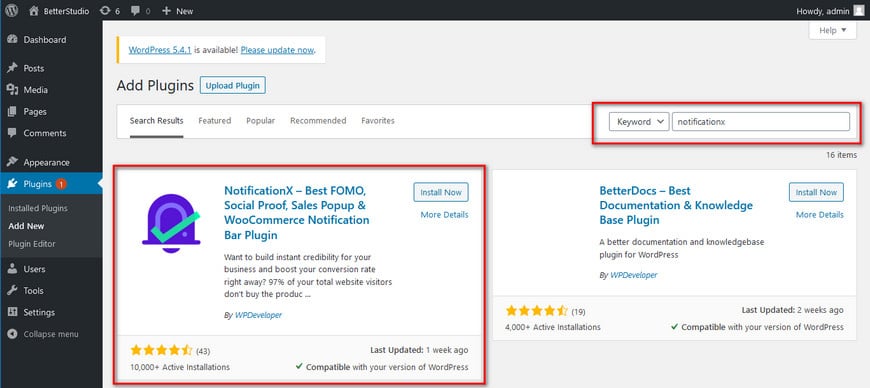Click the Last Updated: 2 weeks ago text

pyautogui.click(x=792, y=310)
